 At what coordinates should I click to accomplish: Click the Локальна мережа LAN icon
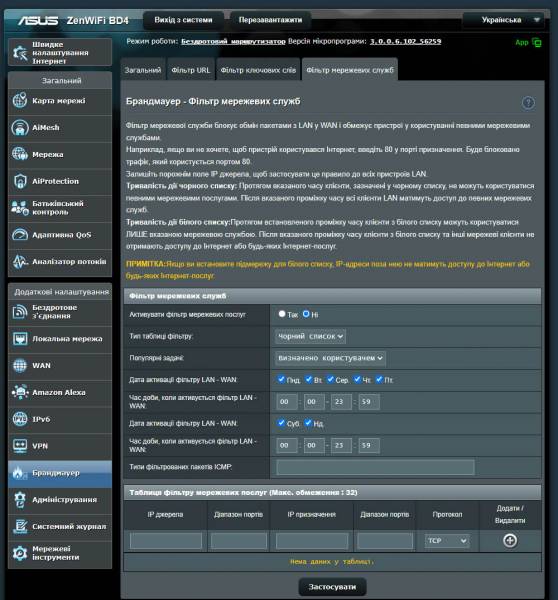20,339
